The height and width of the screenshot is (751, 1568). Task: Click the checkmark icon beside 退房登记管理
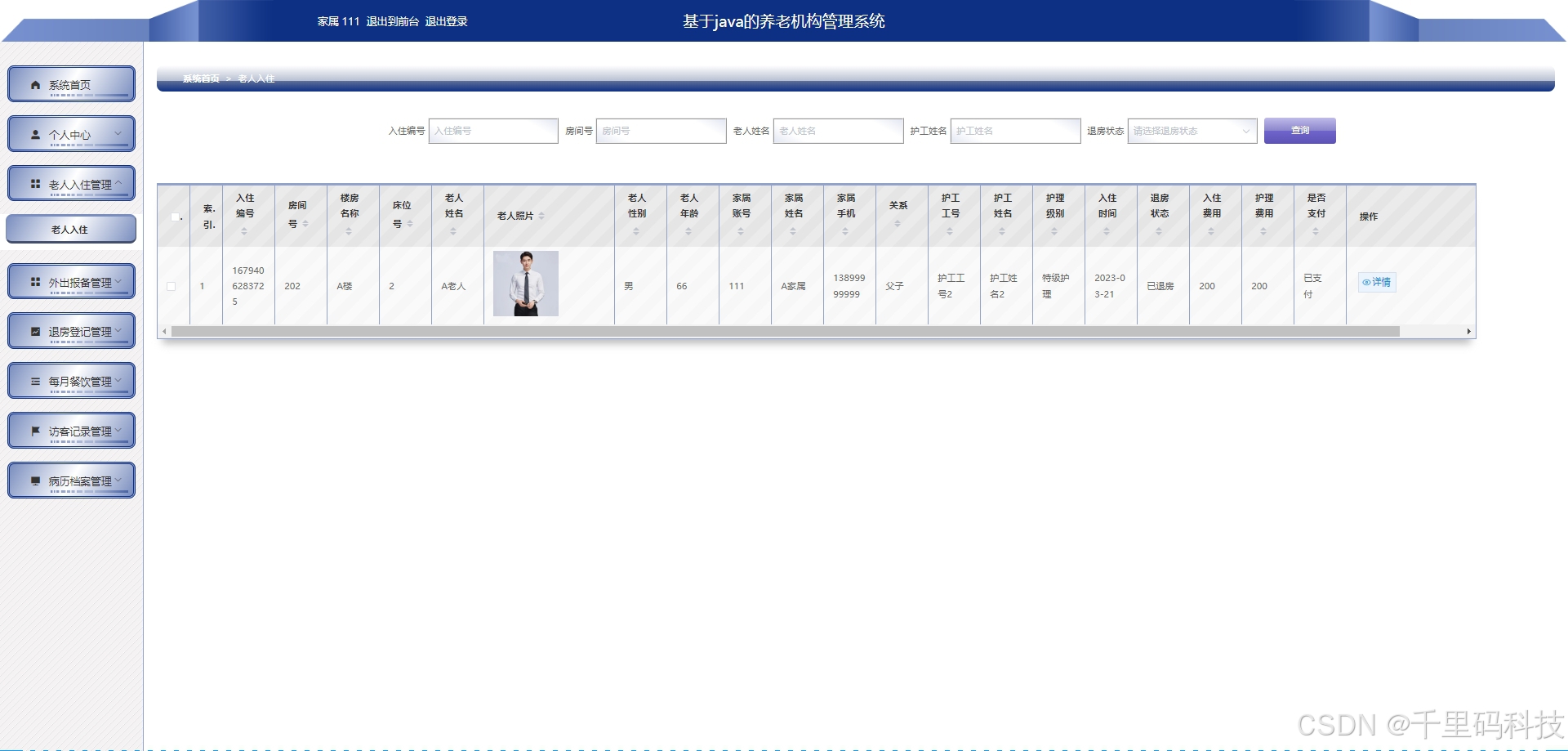point(35,332)
